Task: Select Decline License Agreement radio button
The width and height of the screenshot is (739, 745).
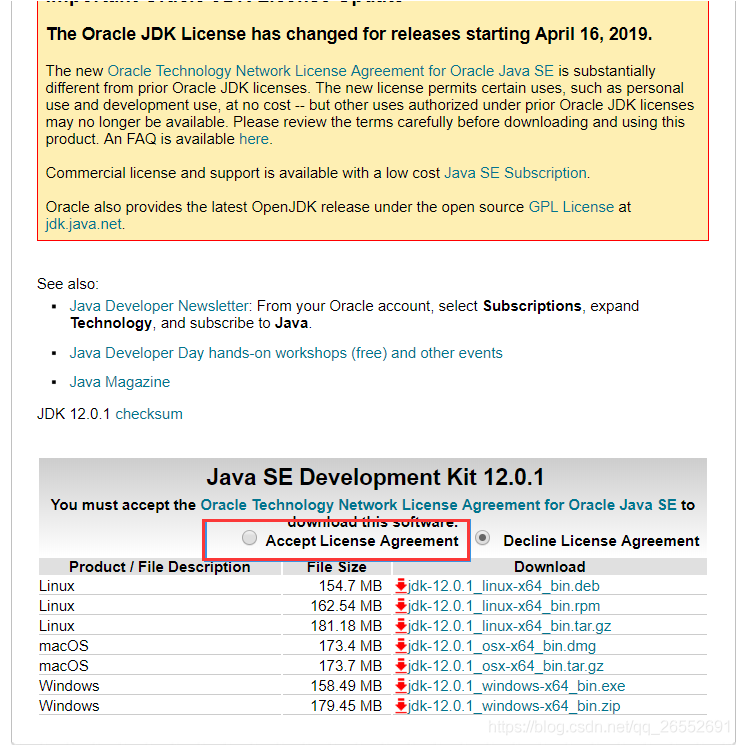Action: coord(482,538)
